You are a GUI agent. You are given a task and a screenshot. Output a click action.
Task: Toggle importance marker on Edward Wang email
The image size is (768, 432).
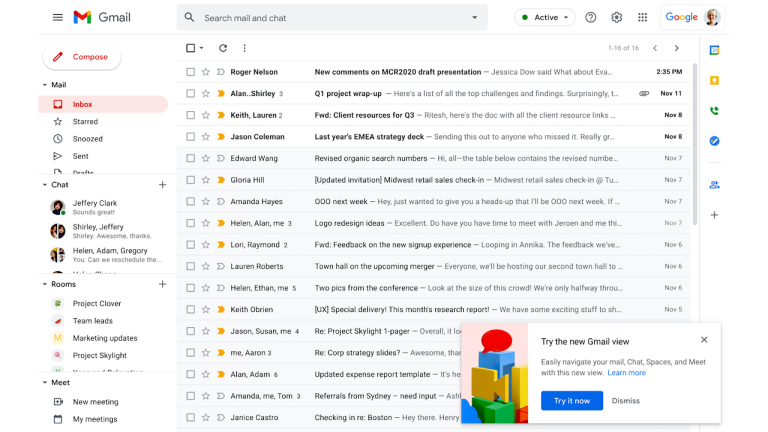(221, 158)
